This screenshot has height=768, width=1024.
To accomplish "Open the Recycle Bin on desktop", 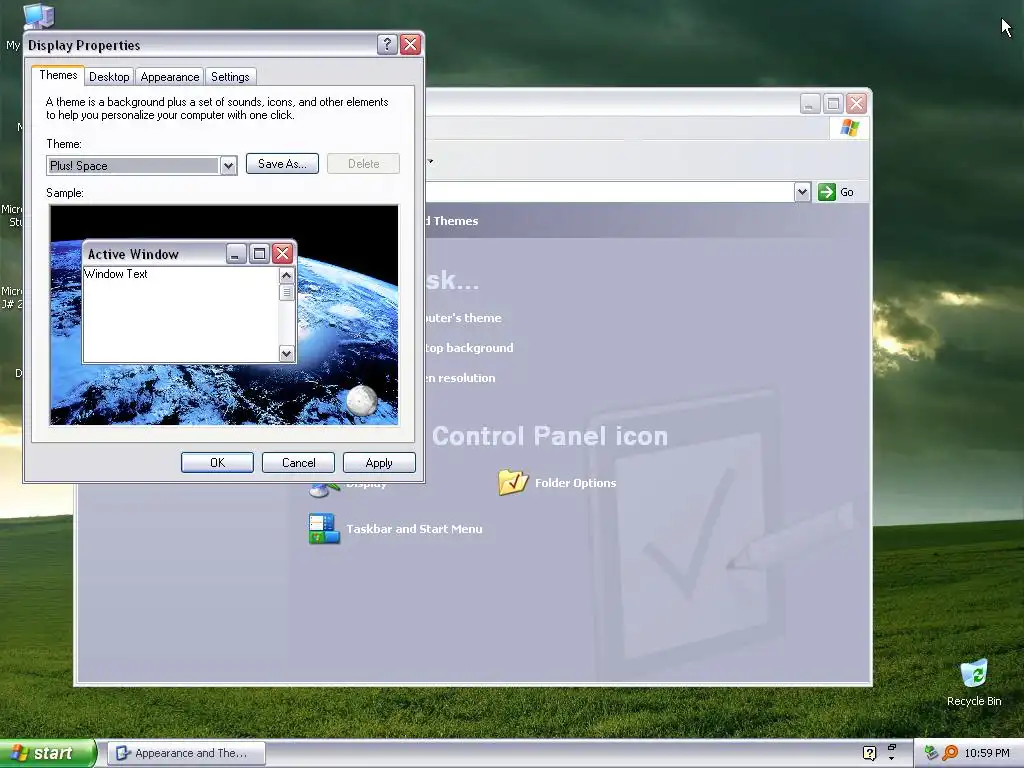I will click(x=974, y=683).
